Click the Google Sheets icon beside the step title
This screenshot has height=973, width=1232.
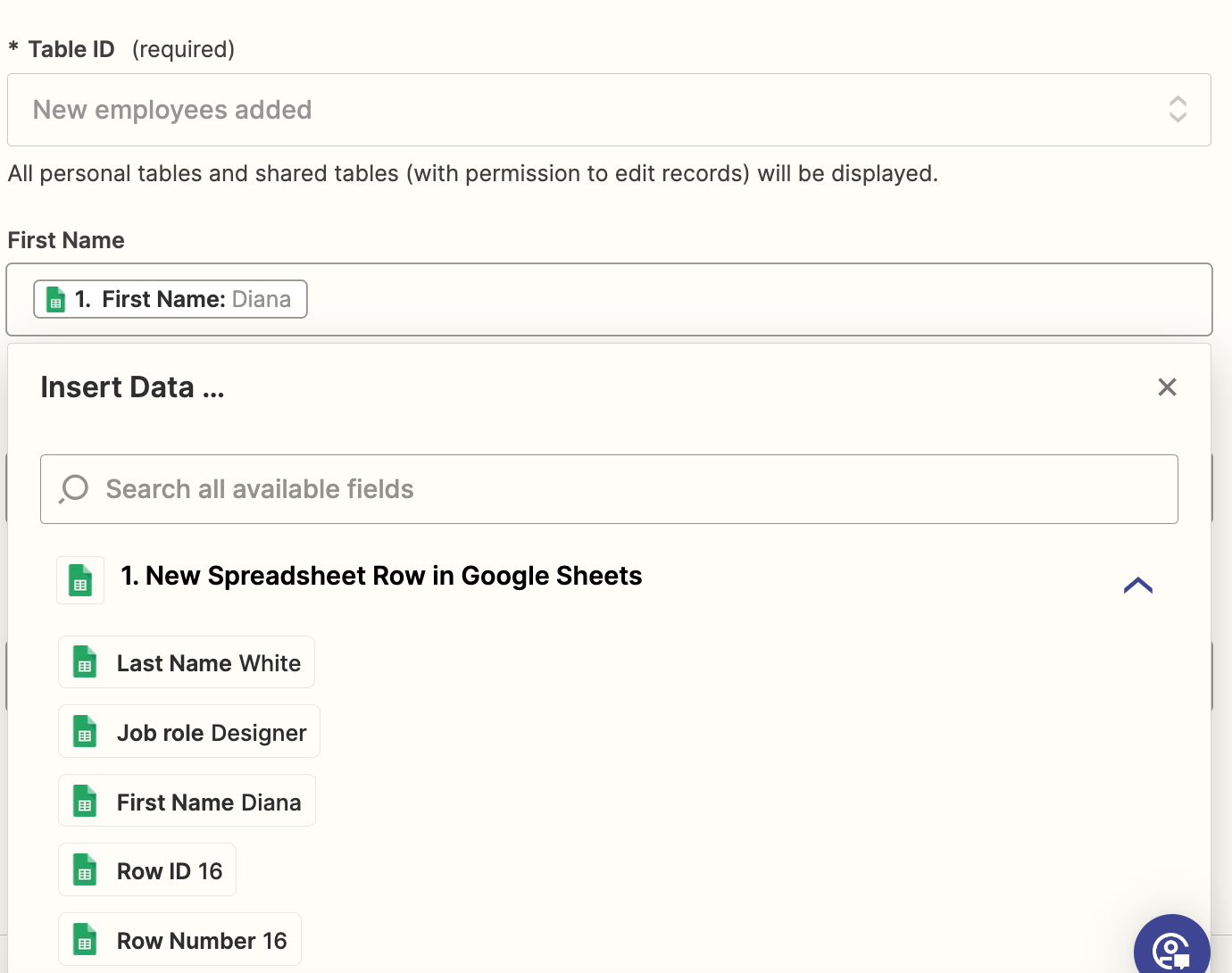coord(80,580)
